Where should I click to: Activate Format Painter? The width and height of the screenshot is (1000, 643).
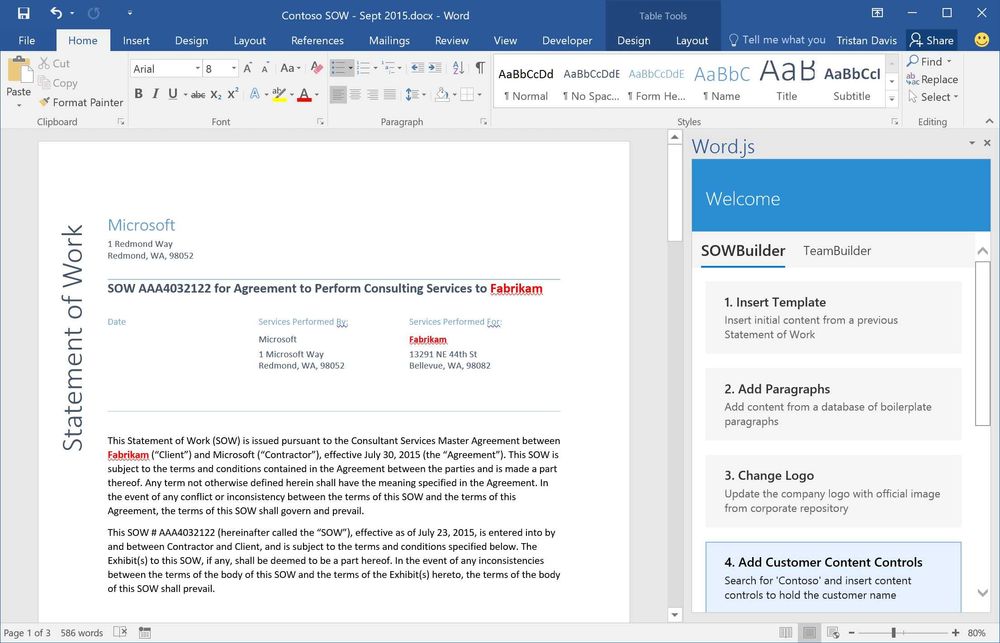click(81, 102)
